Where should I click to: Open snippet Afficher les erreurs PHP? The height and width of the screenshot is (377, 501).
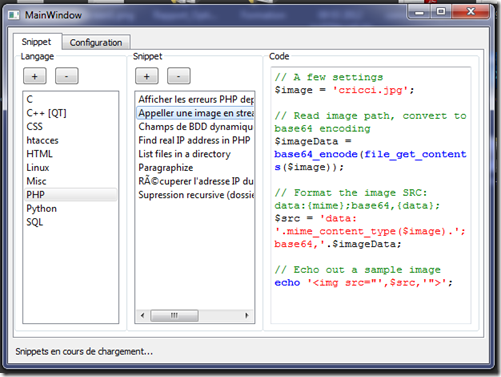(195, 99)
